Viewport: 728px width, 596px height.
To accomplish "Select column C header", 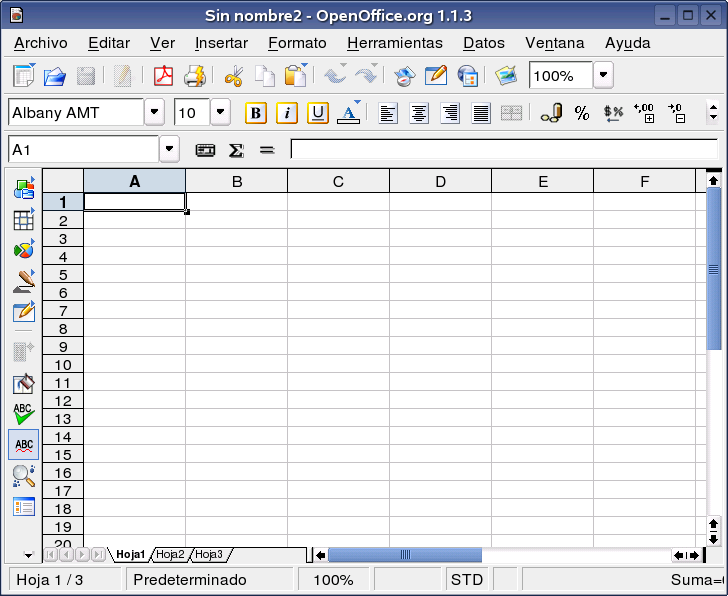I will (x=338, y=181).
